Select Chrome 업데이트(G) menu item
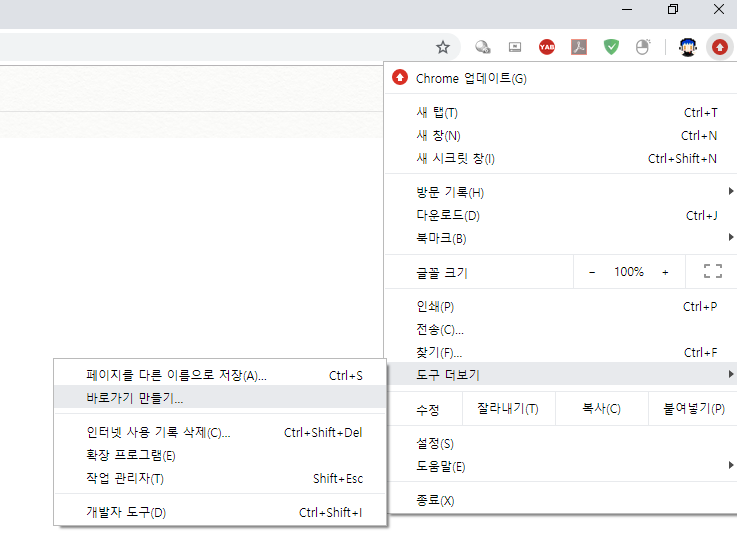 [x=560, y=78]
